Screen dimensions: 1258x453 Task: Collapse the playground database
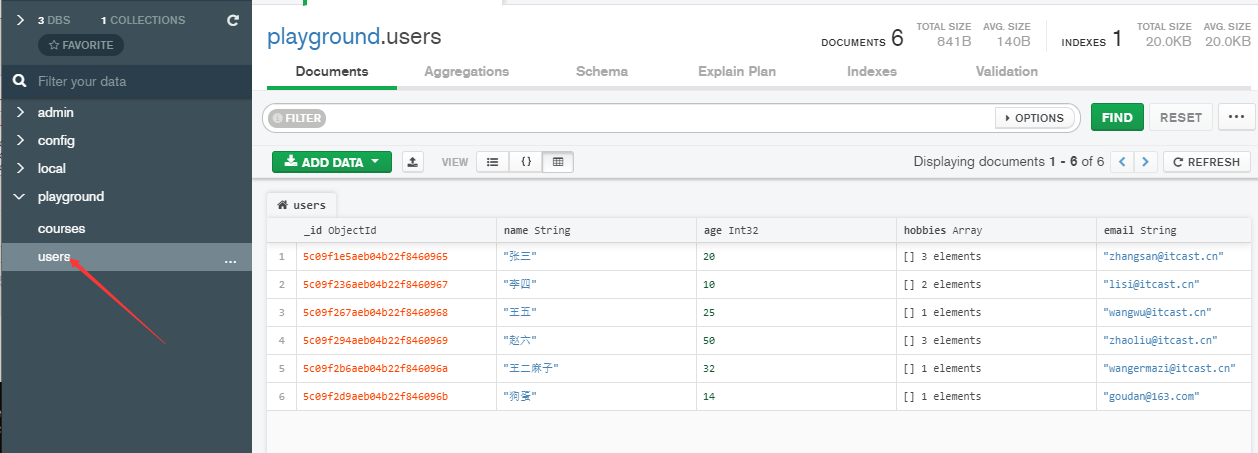click(20, 197)
